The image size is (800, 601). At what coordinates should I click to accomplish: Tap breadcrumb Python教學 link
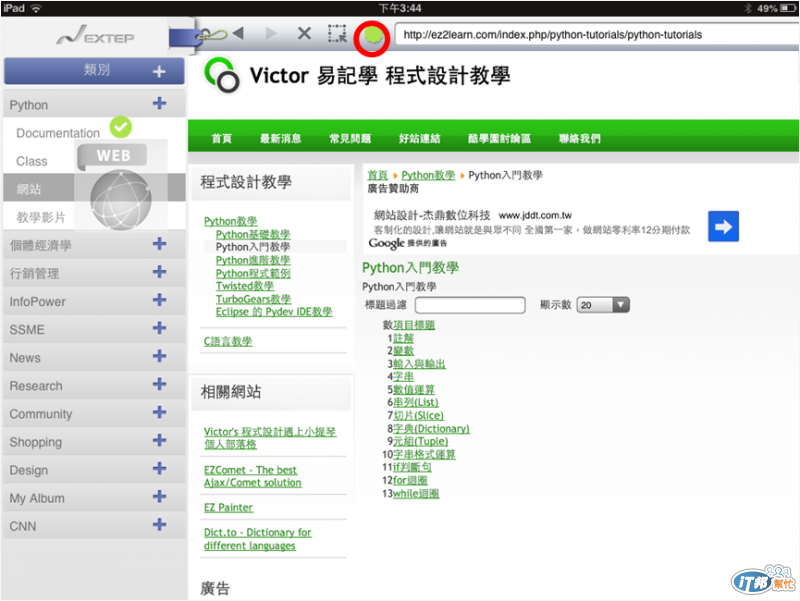[428, 175]
